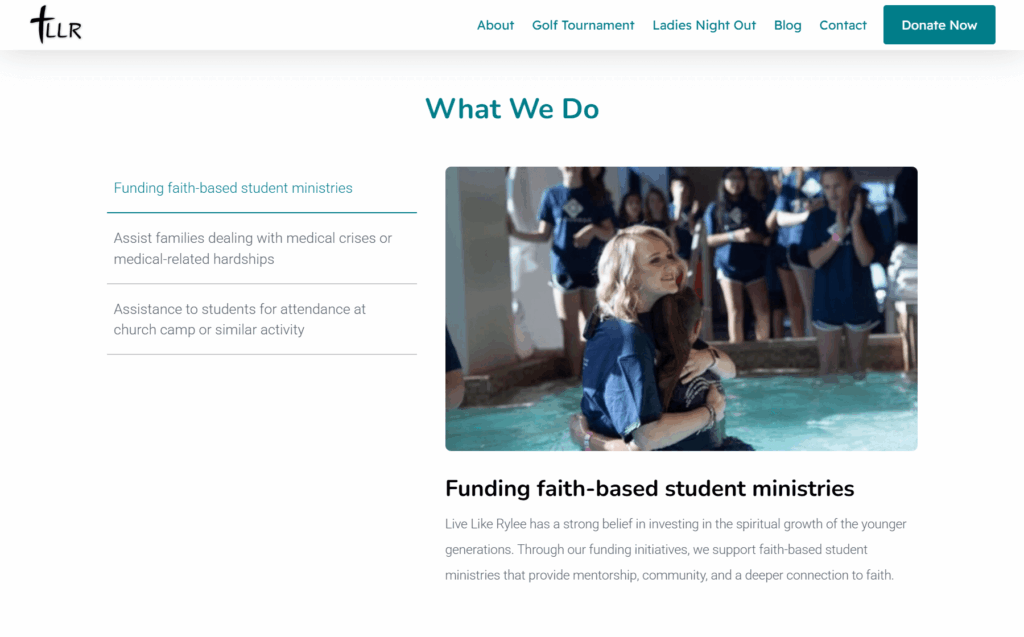Open the Contact page
This screenshot has width=1024, height=637.
pyautogui.click(x=843, y=25)
